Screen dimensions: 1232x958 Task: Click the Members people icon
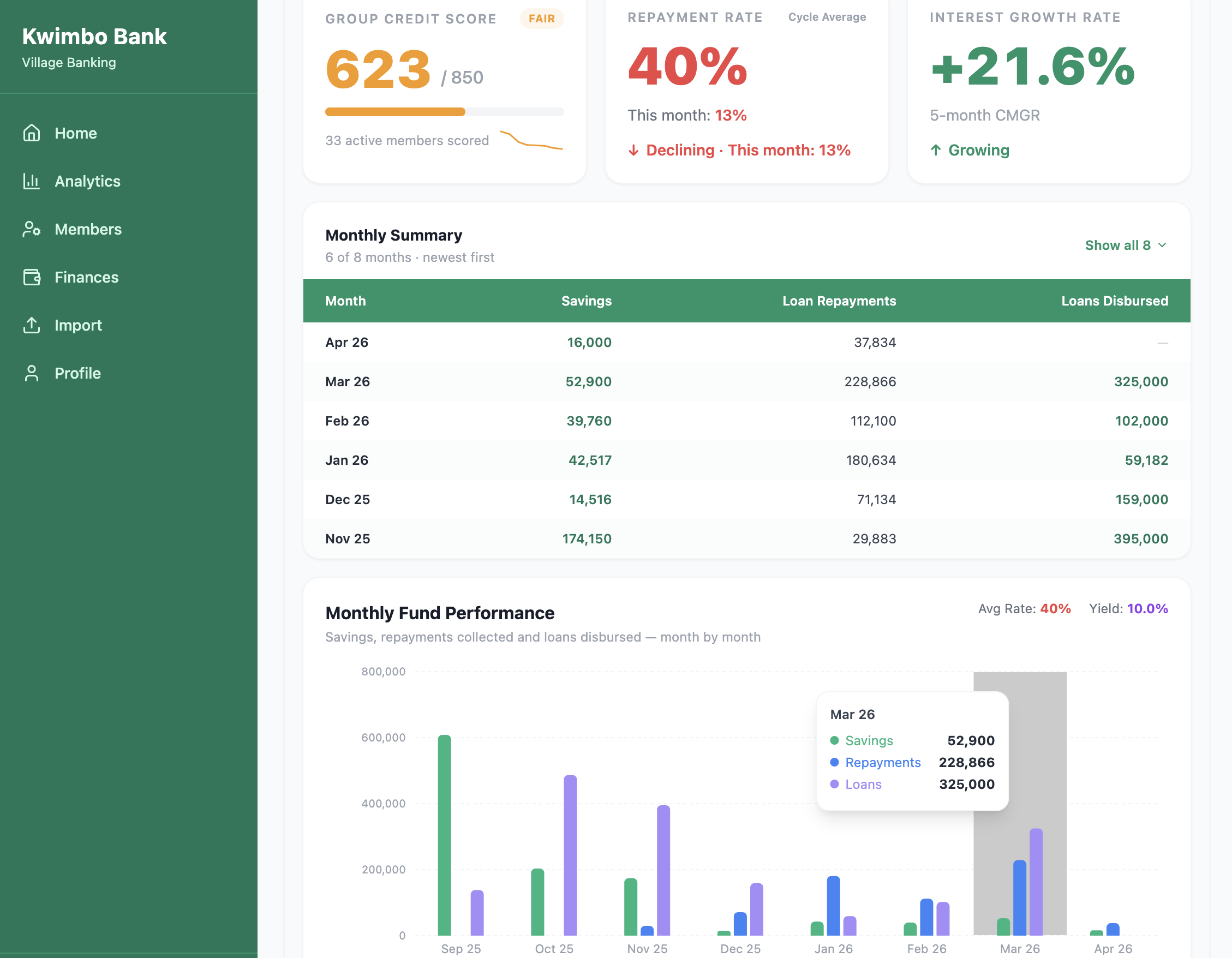32,229
